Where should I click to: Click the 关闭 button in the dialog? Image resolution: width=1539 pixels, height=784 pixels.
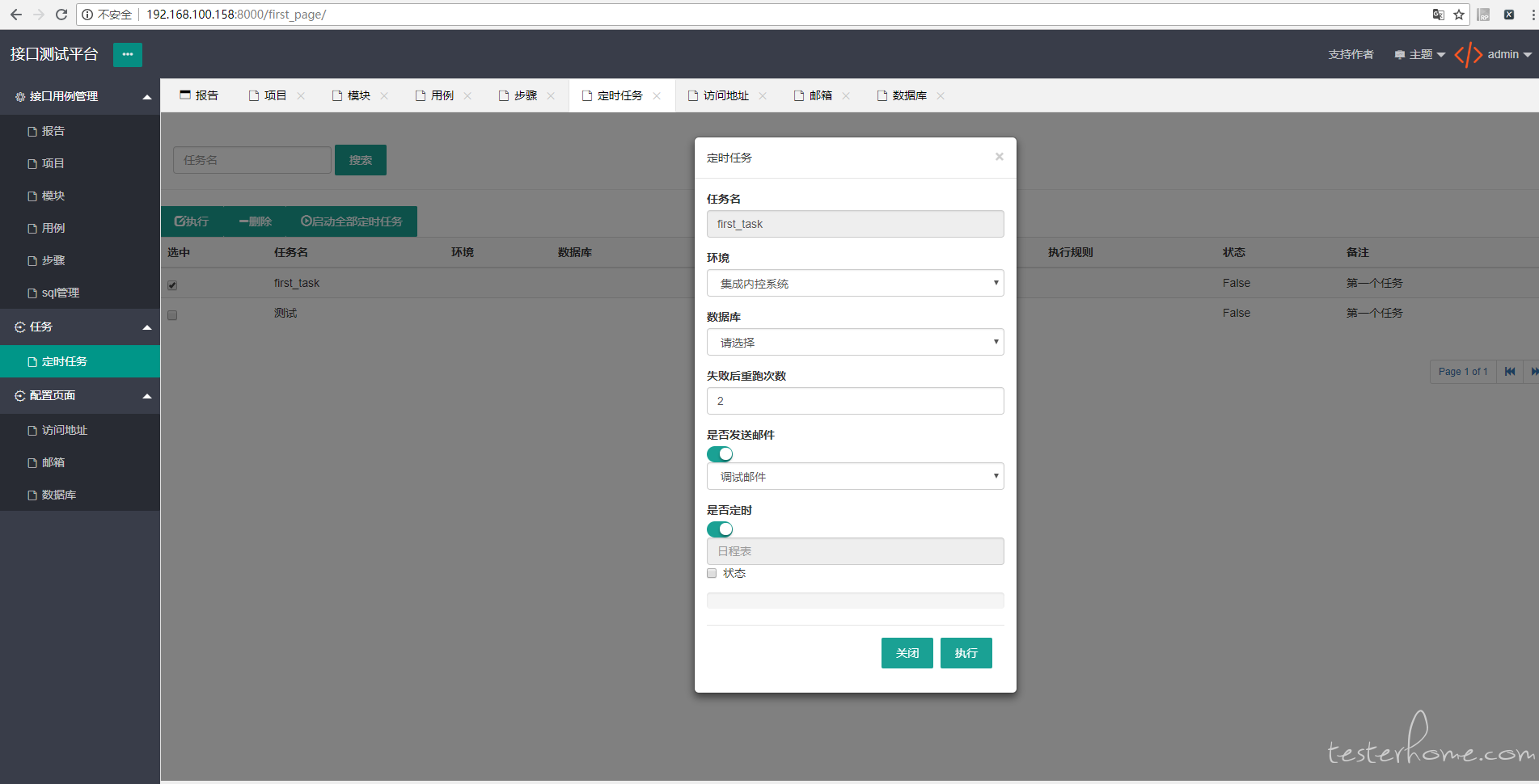[907, 652]
